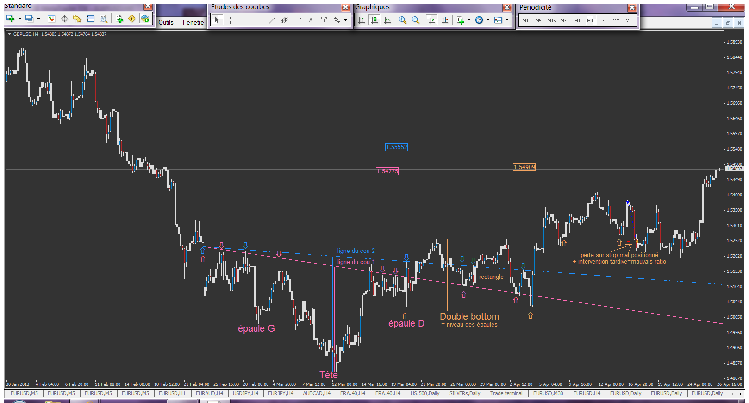Viewport: 749px width, 403px height.
Task: Switch chart to bar chart display
Action: tap(361, 20)
